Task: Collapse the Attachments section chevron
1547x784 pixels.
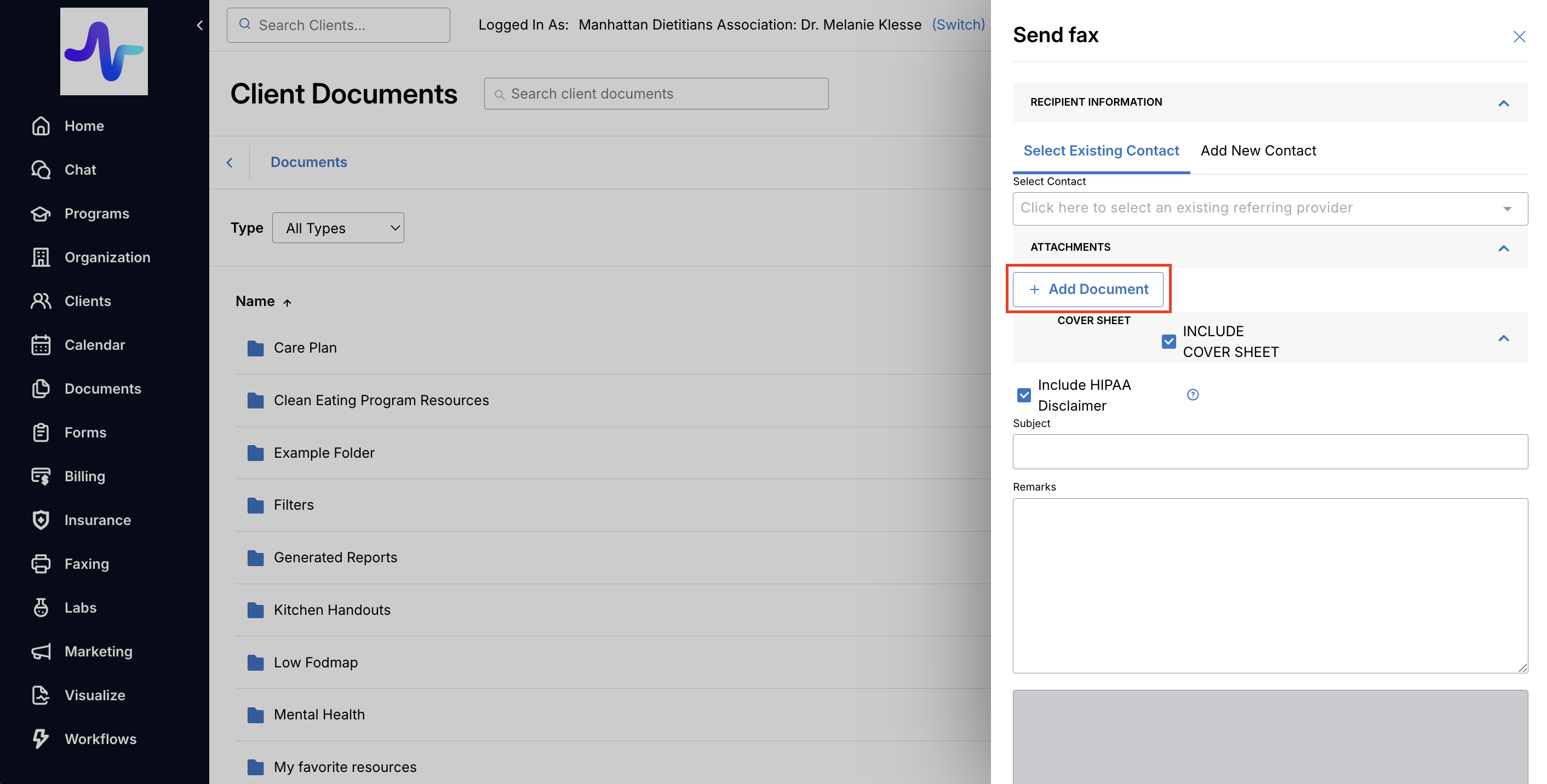Action: coord(1503,248)
